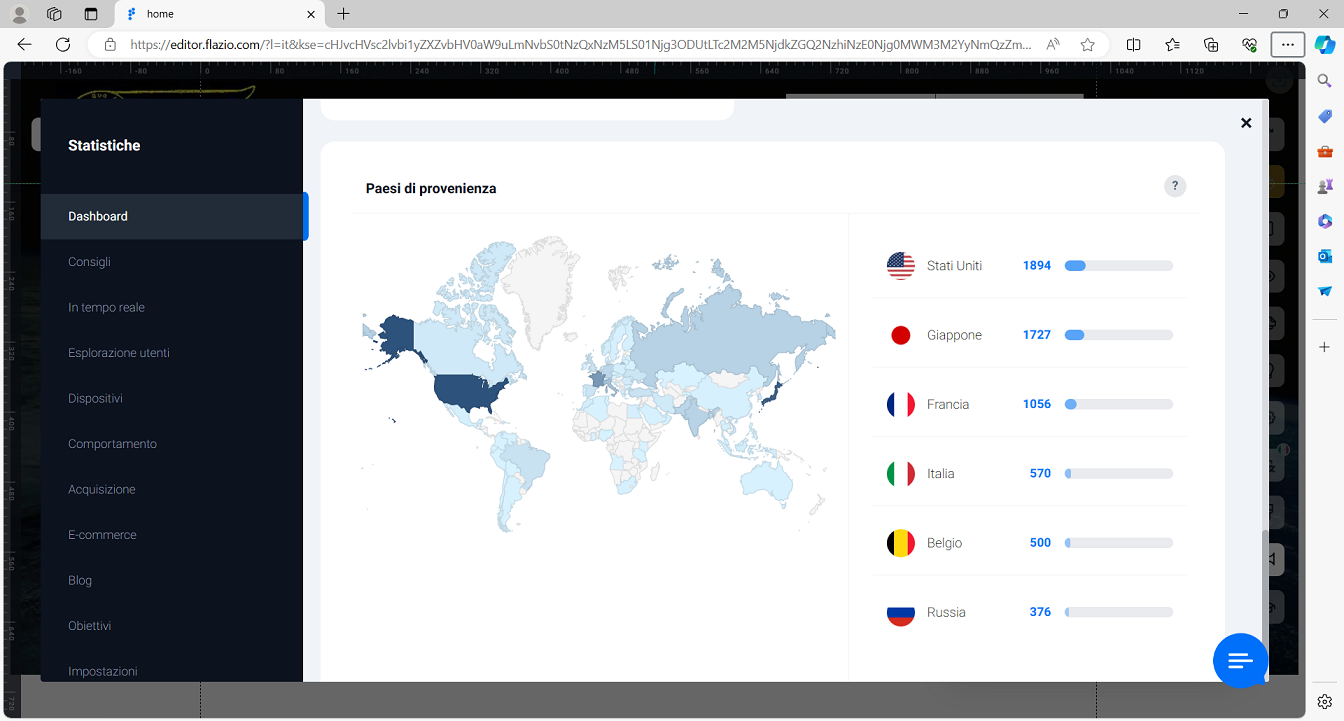Image resolution: width=1344 pixels, height=721 pixels.
Task: Open the browser settings and more menu
Action: pos(1287,44)
